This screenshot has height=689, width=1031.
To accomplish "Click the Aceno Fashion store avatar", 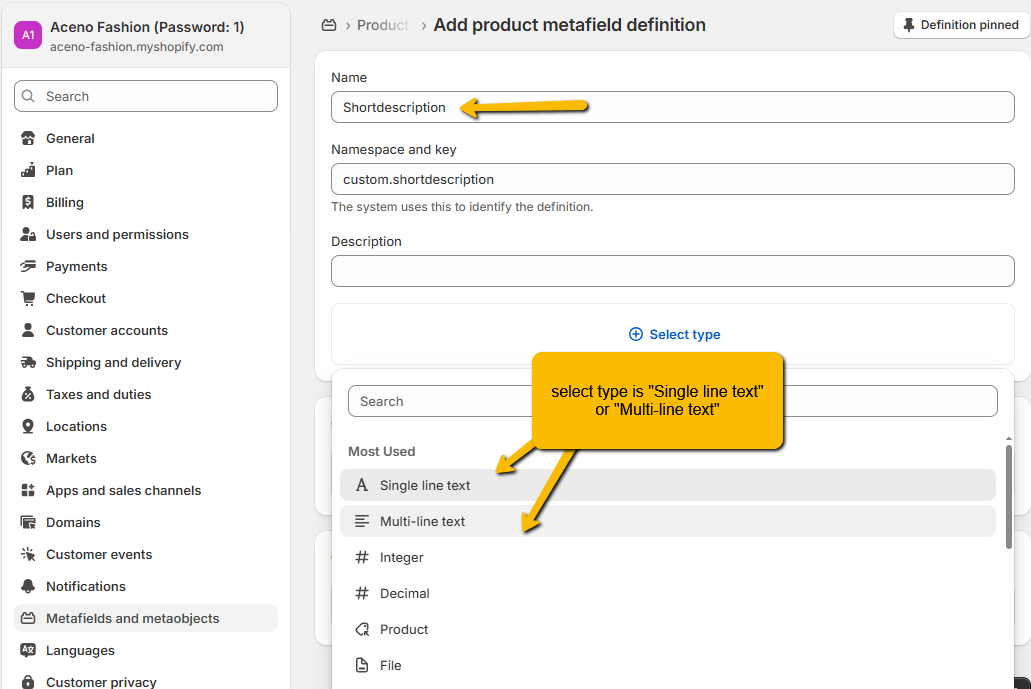I will click(27, 35).
